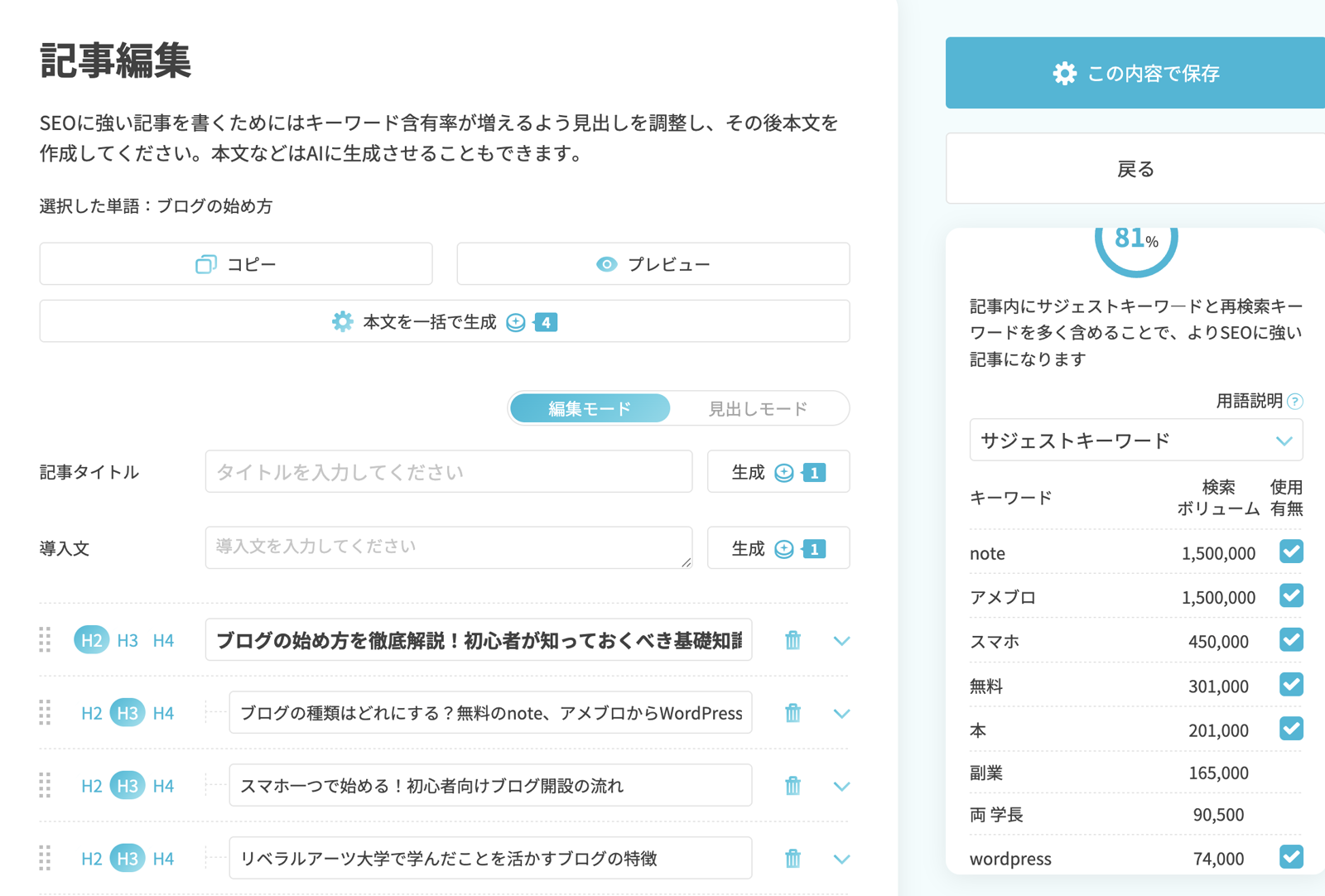Delete the リベラルアーツ大学 heading using trash icon
The height and width of the screenshot is (896, 1325).
click(x=793, y=859)
